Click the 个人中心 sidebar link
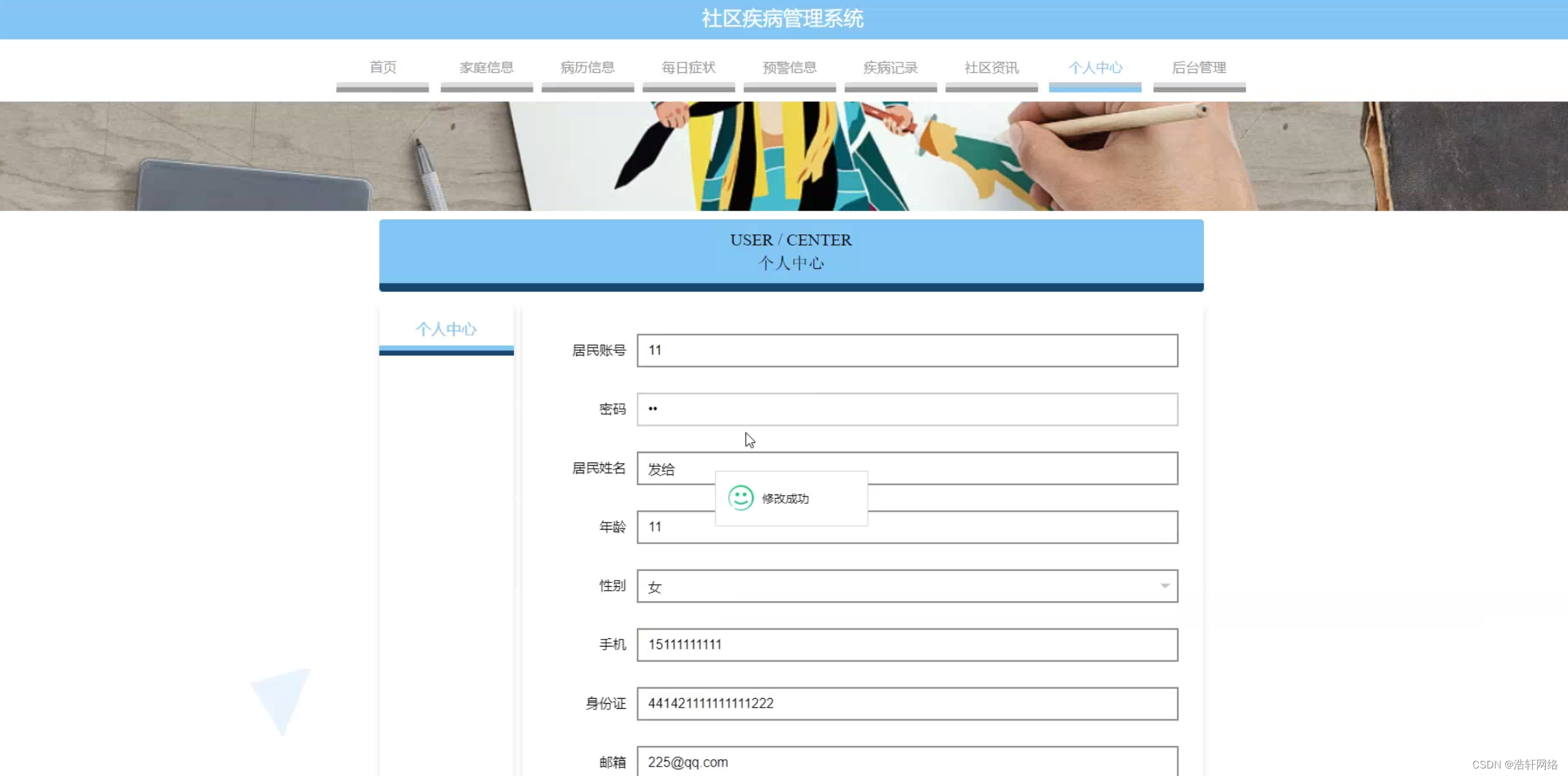Screen dimensions: 1568x776 446,329
